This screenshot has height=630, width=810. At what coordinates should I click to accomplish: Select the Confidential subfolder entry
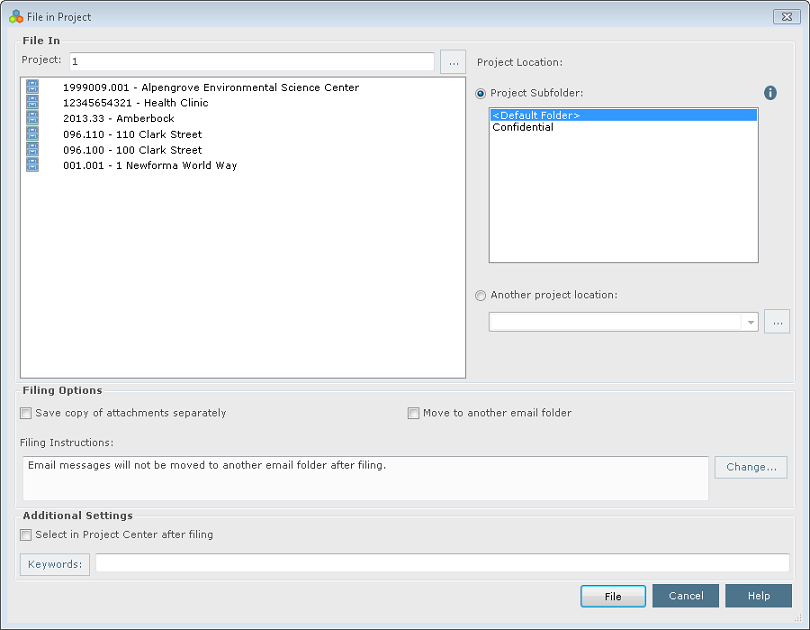point(523,127)
